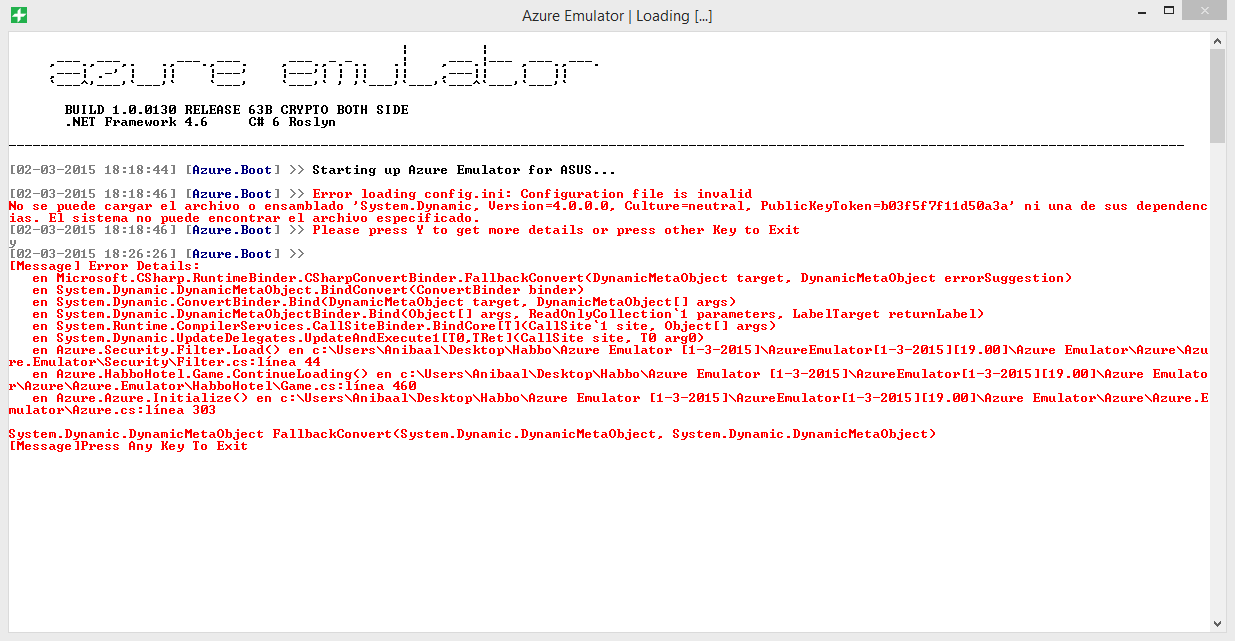Click 'Azure.HabboHotel.Game.ContinueLoading()' stack trace line

607,380
